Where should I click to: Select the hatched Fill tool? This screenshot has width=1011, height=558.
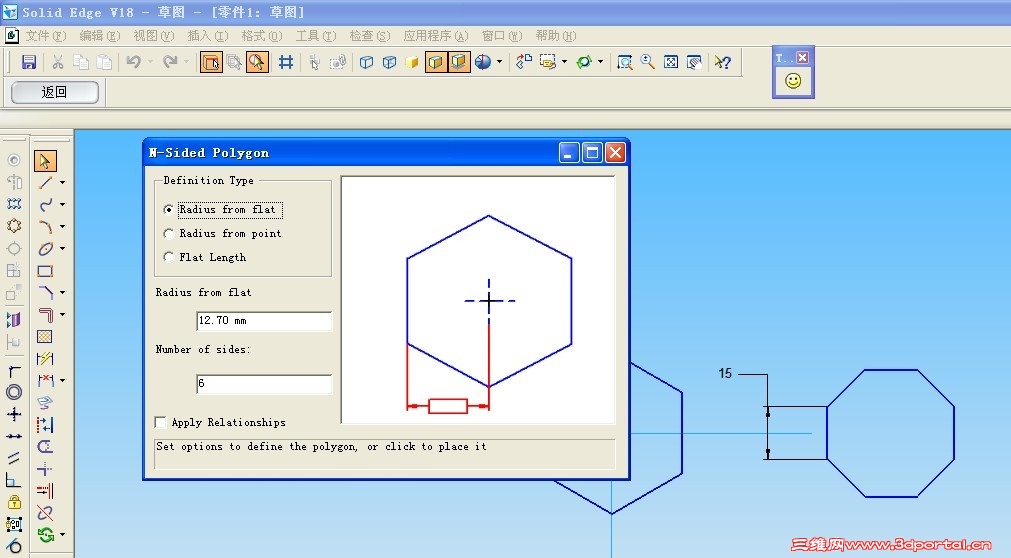pos(44,337)
